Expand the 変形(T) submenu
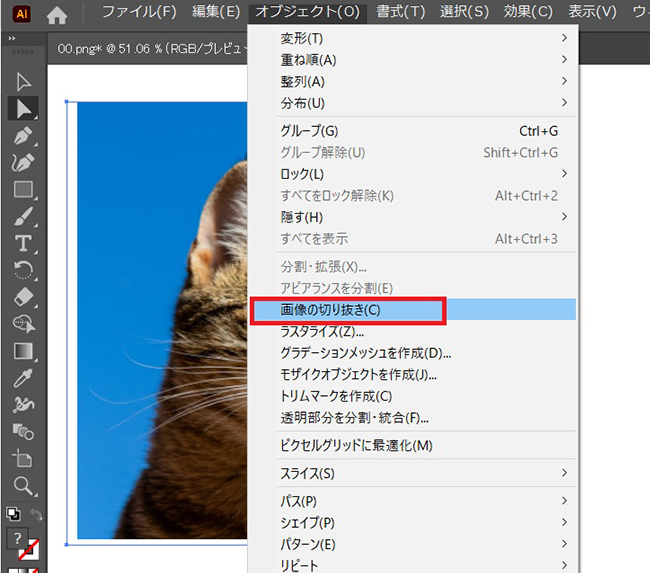 [x=413, y=38]
